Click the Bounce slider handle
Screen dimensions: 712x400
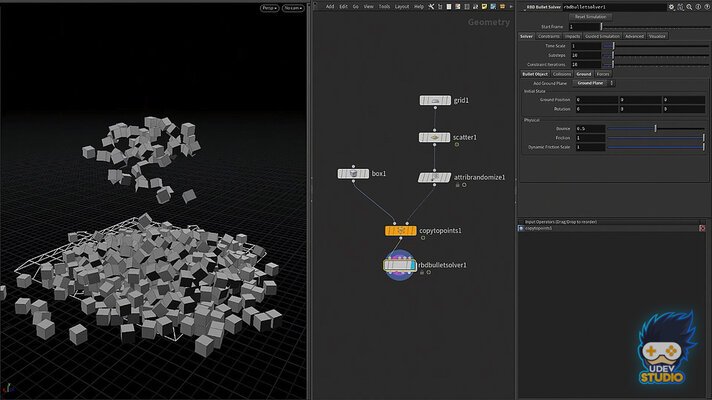tap(656, 128)
